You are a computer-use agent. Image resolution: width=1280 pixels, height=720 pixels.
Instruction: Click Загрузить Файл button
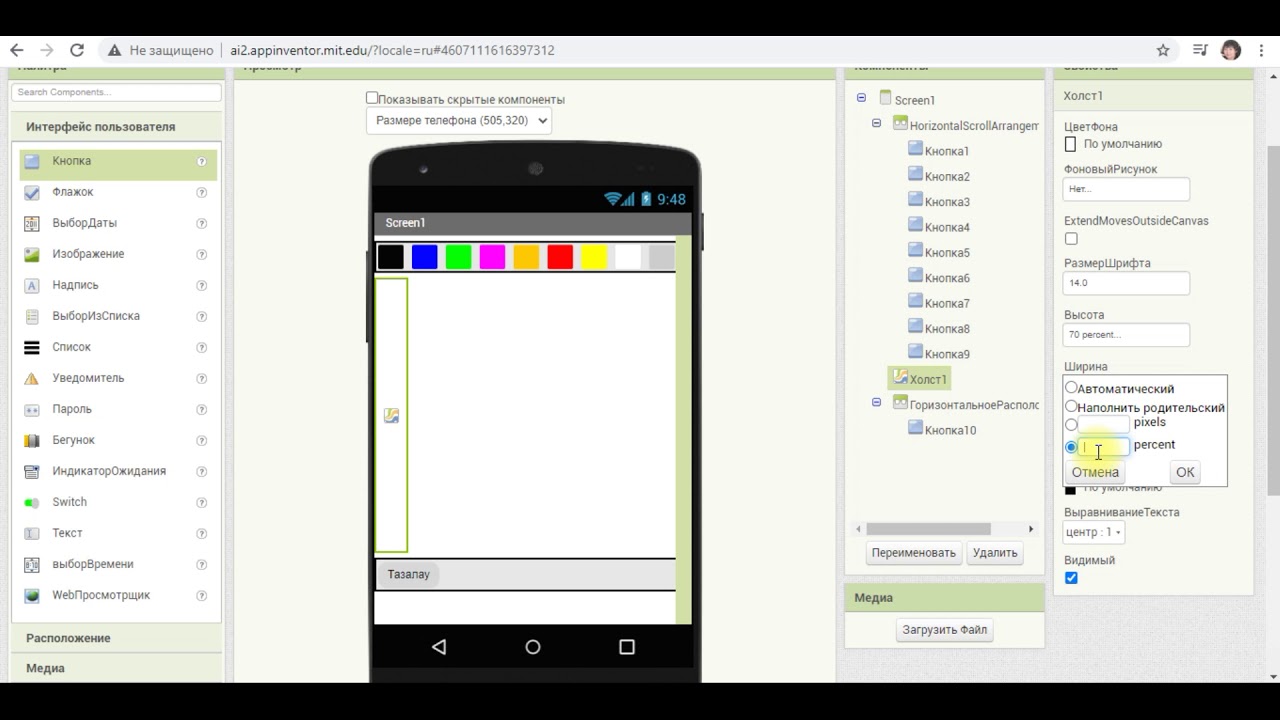click(945, 630)
